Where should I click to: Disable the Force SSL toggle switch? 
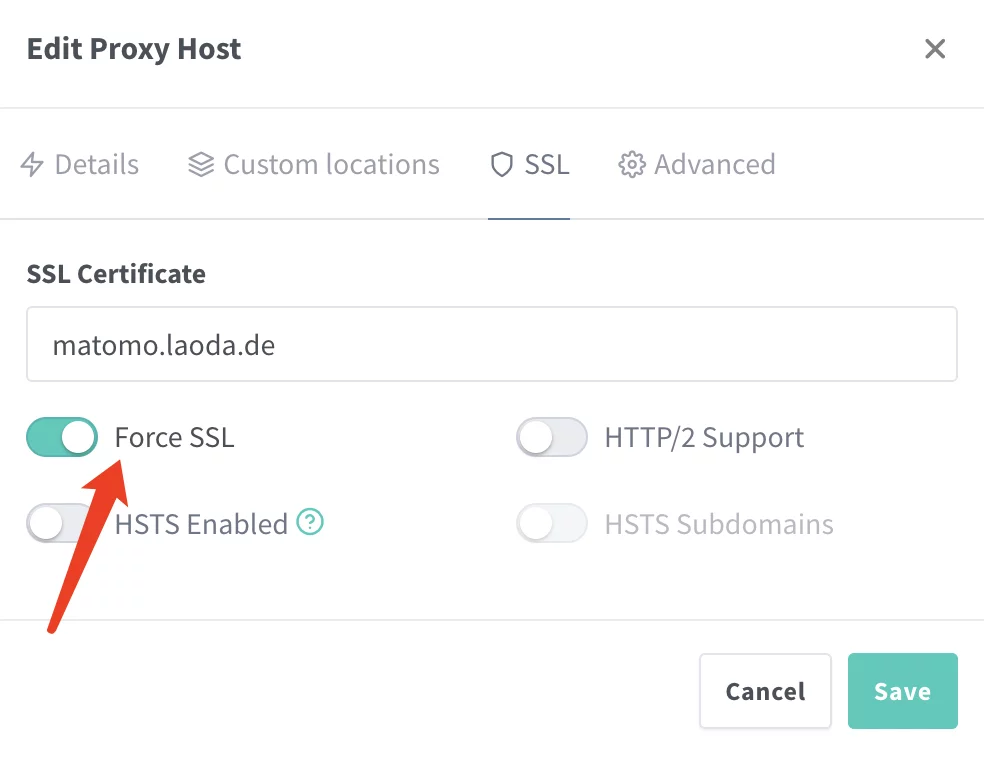point(62,438)
